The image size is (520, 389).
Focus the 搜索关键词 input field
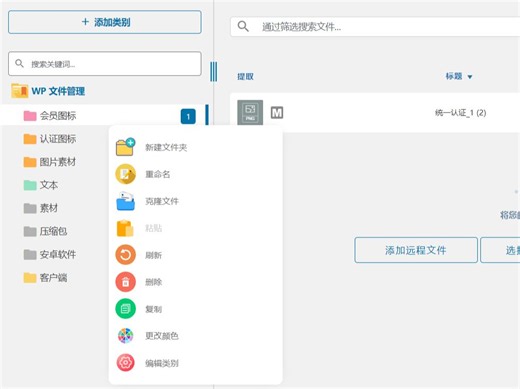pyautogui.click(x=105, y=63)
